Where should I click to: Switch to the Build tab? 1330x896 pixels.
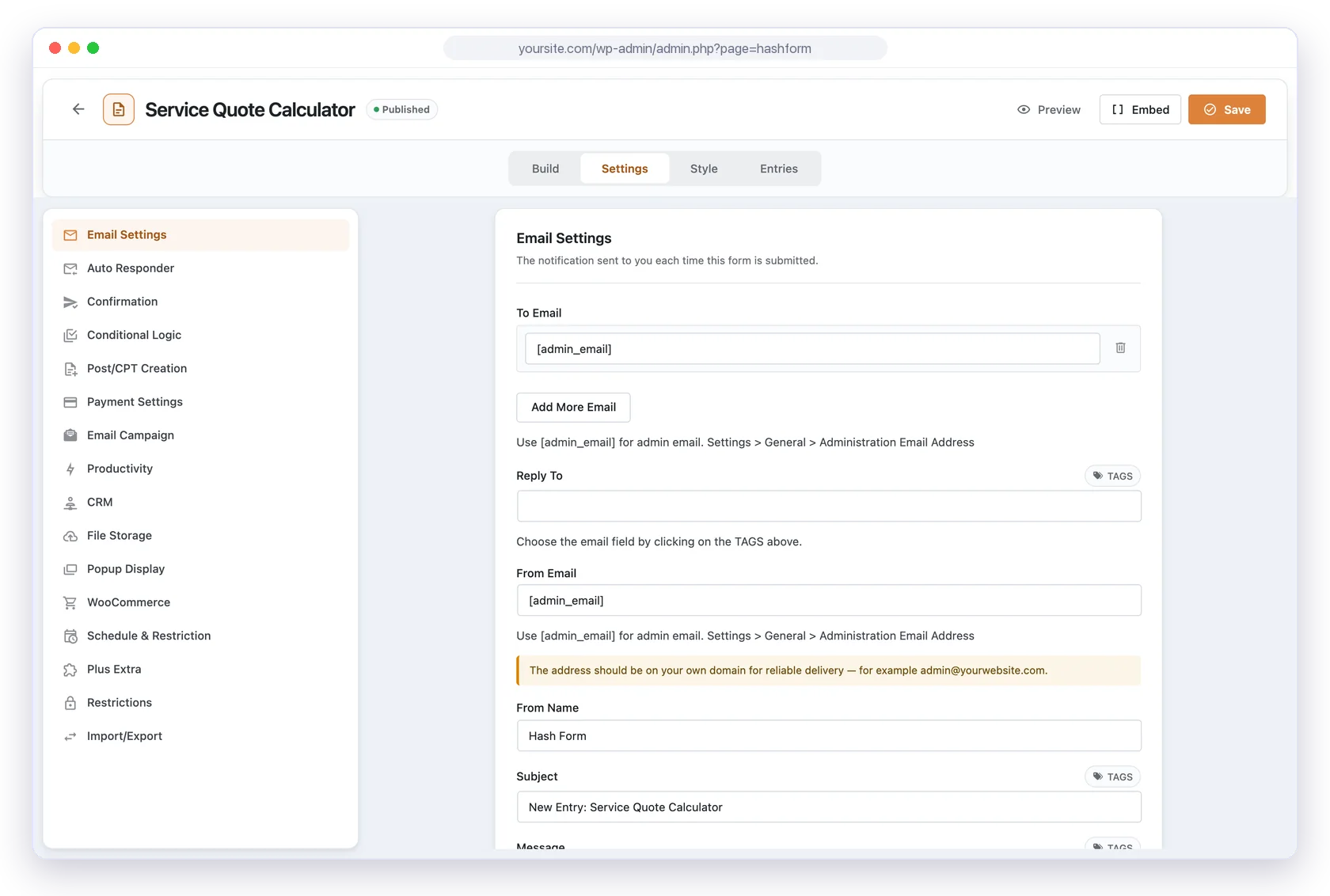point(545,169)
